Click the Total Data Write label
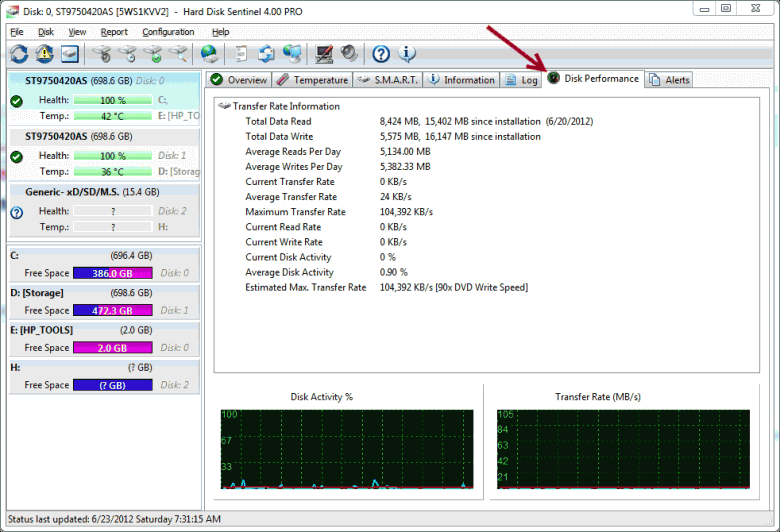 click(279, 136)
